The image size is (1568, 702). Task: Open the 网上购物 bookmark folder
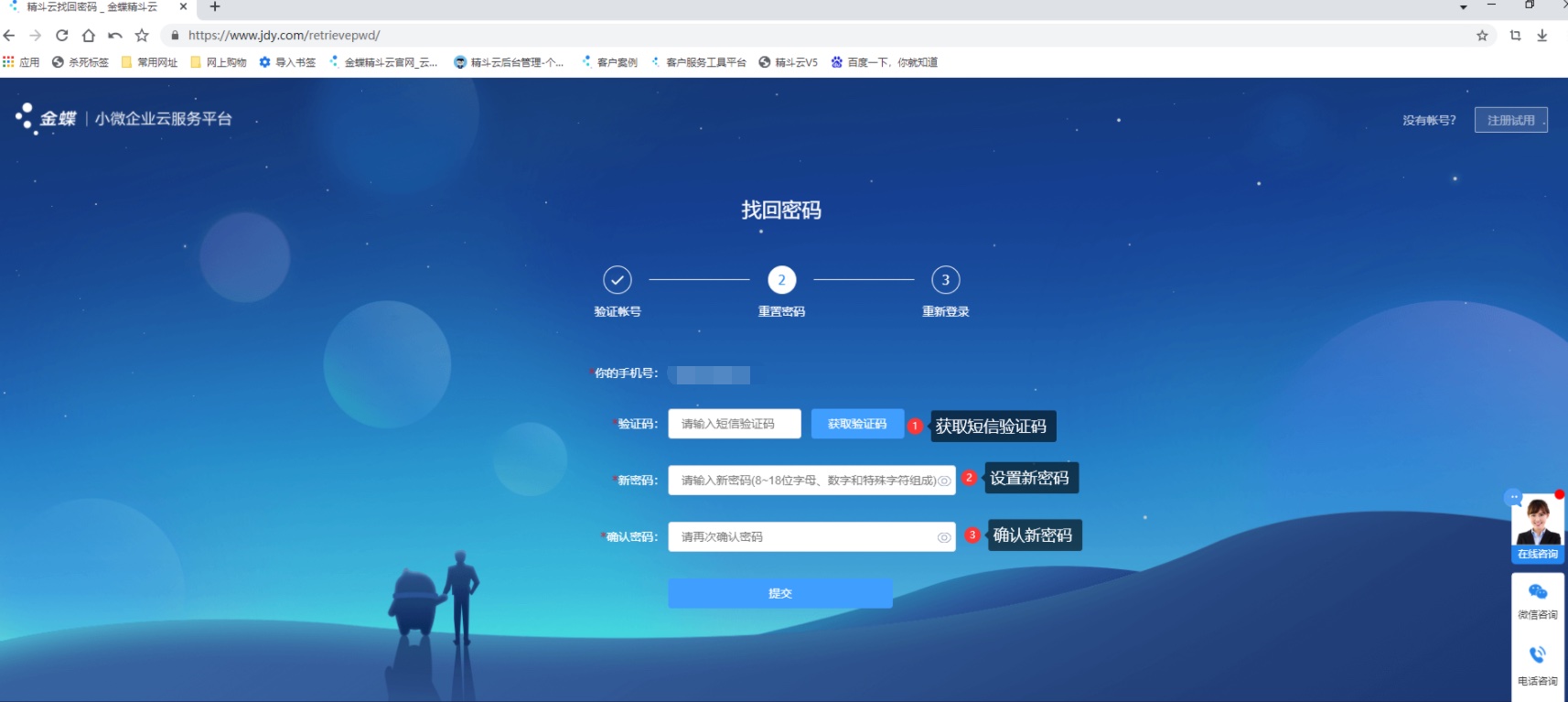click(218, 62)
